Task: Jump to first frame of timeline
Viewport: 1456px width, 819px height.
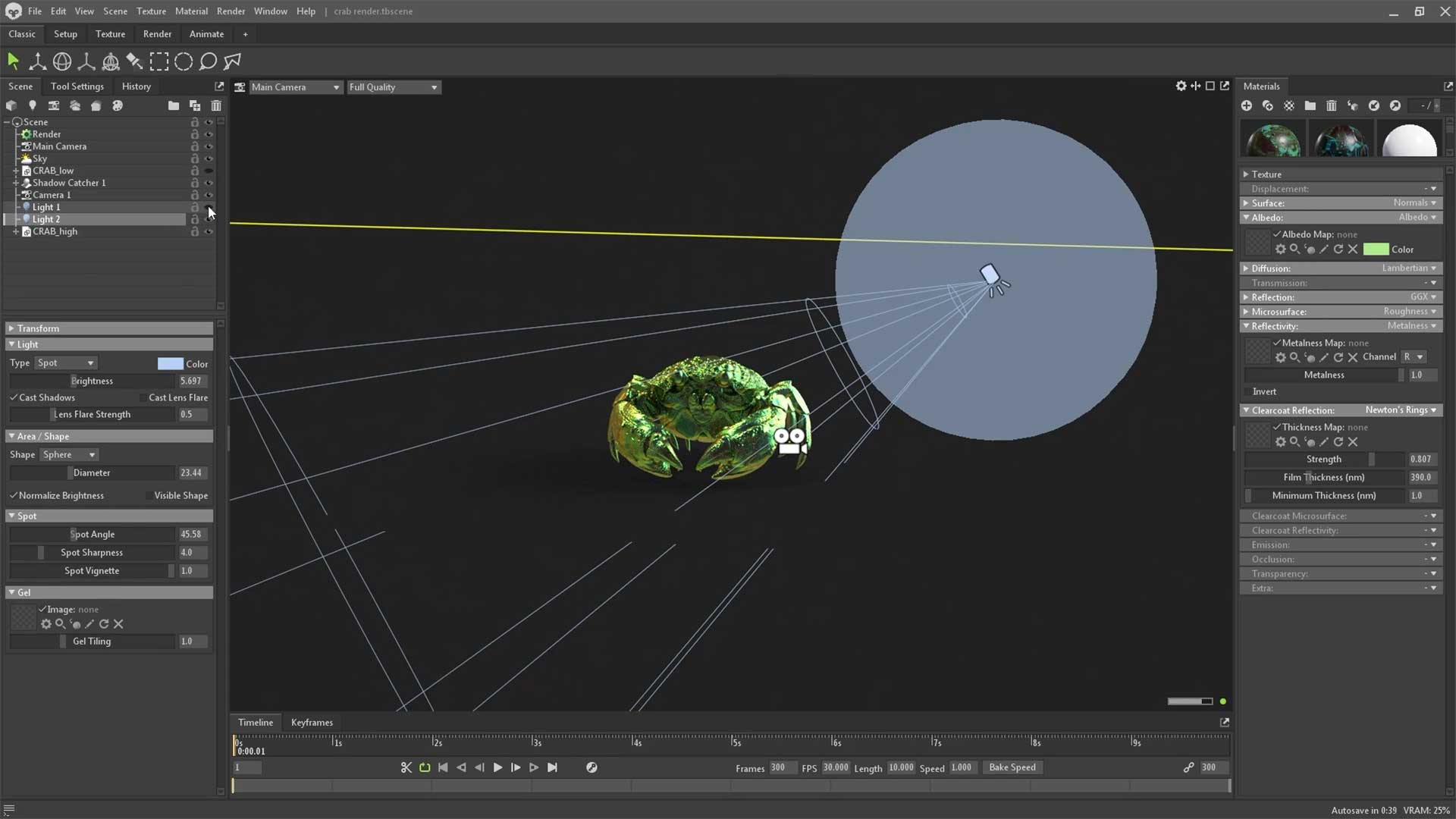Action: click(x=443, y=767)
